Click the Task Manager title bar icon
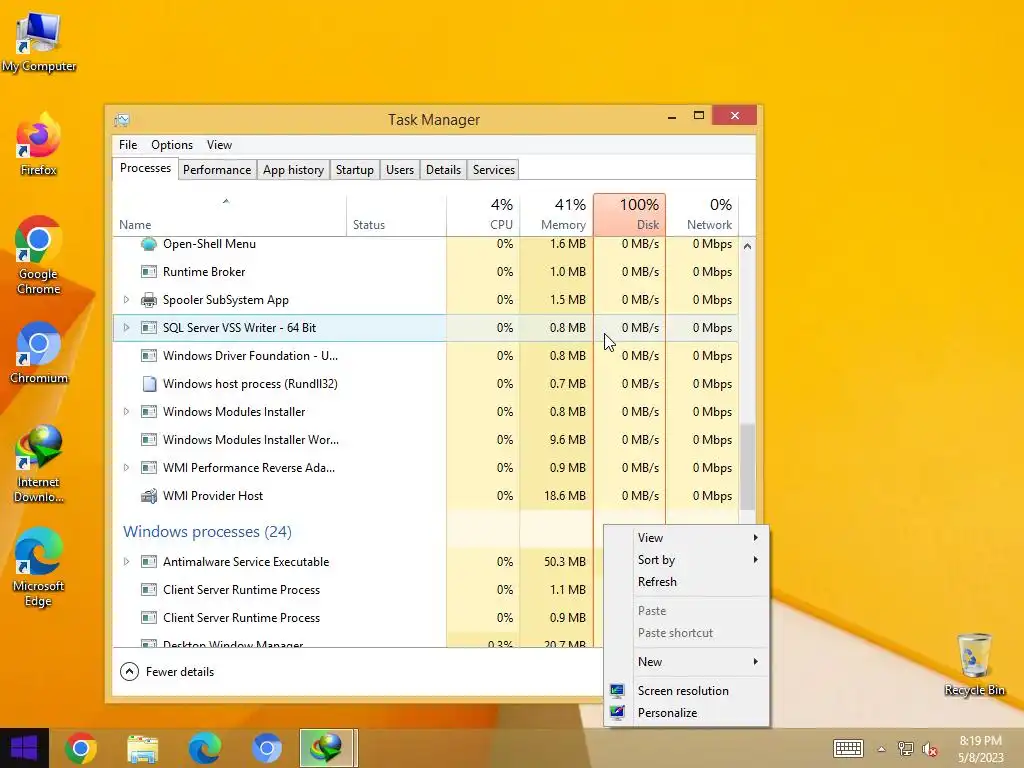This screenshot has width=1024, height=768. (x=122, y=120)
